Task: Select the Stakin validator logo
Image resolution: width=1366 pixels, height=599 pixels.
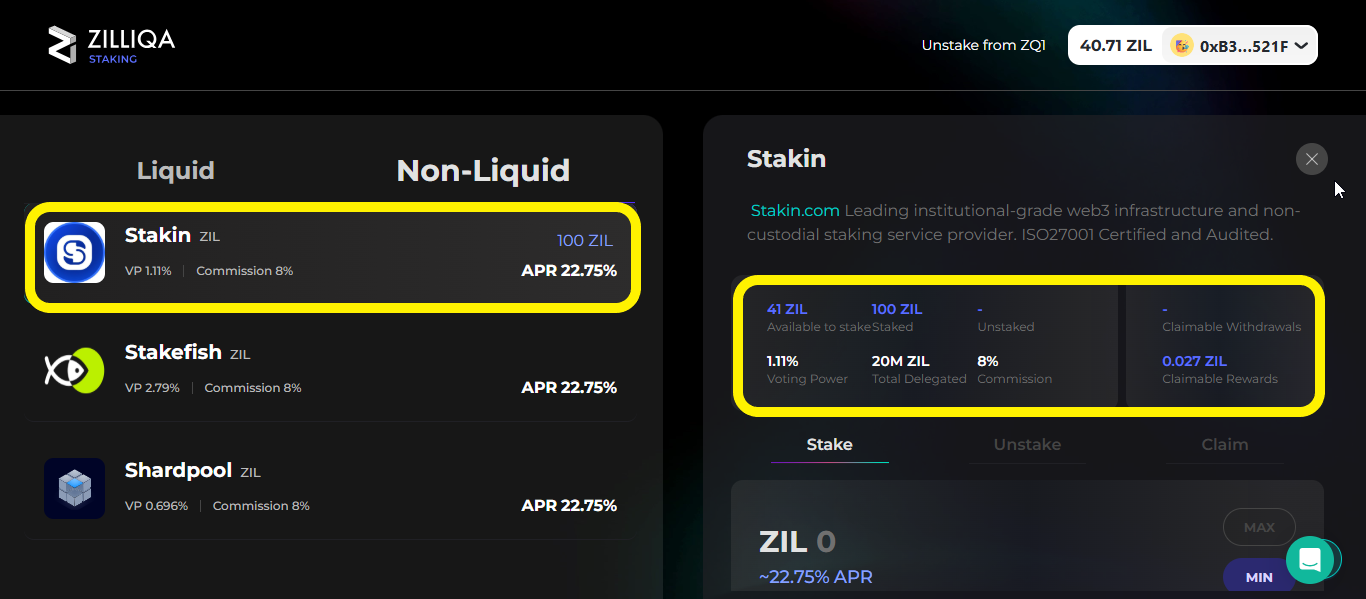Action: [74, 253]
